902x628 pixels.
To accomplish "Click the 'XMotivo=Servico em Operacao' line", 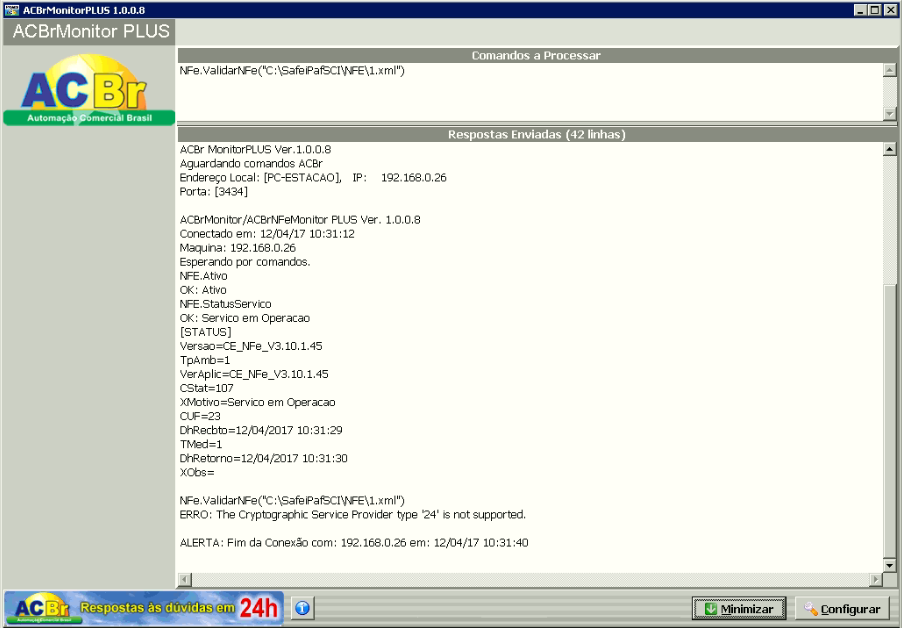I will [x=258, y=402].
